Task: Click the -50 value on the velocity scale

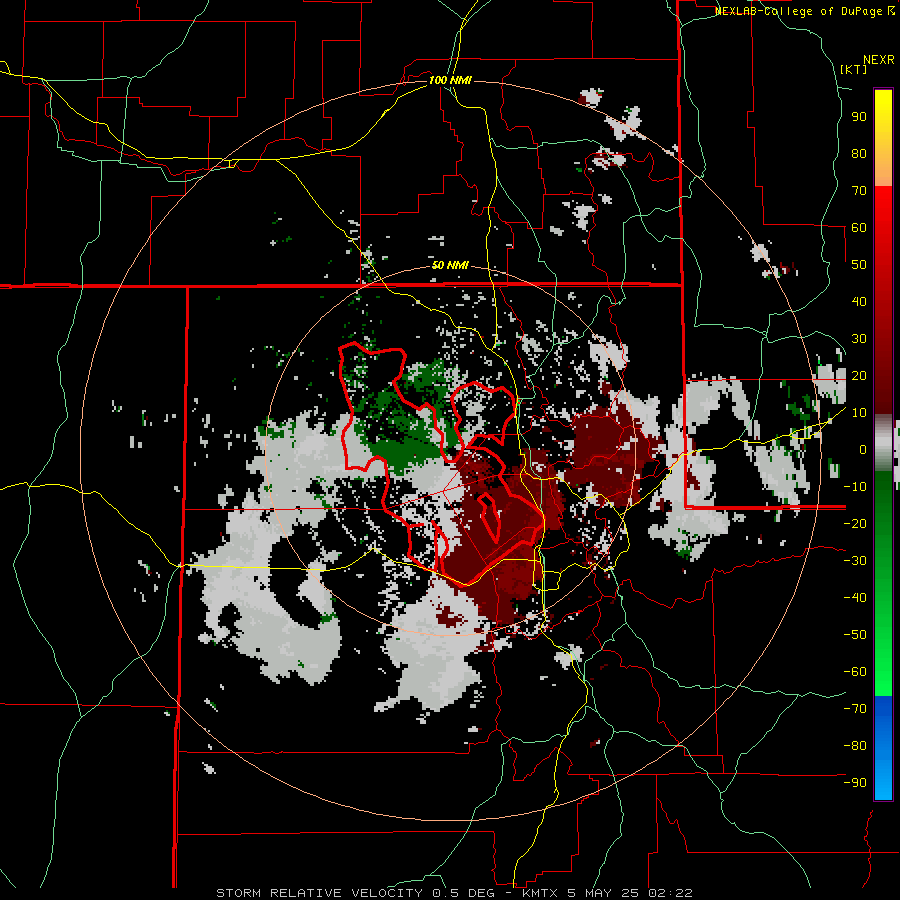Action: (x=855, y=635)
